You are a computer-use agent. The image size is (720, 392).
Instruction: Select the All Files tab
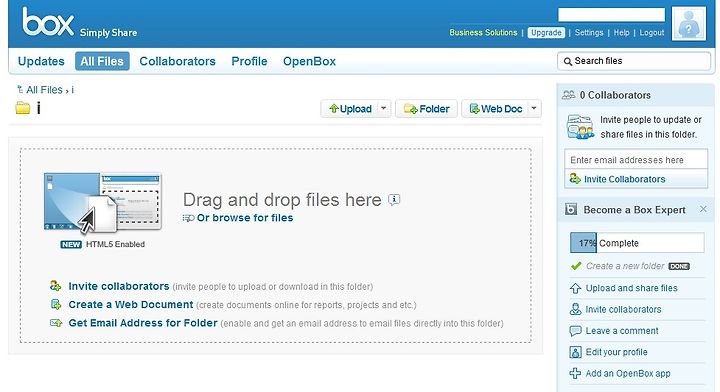tap(102, 61)
